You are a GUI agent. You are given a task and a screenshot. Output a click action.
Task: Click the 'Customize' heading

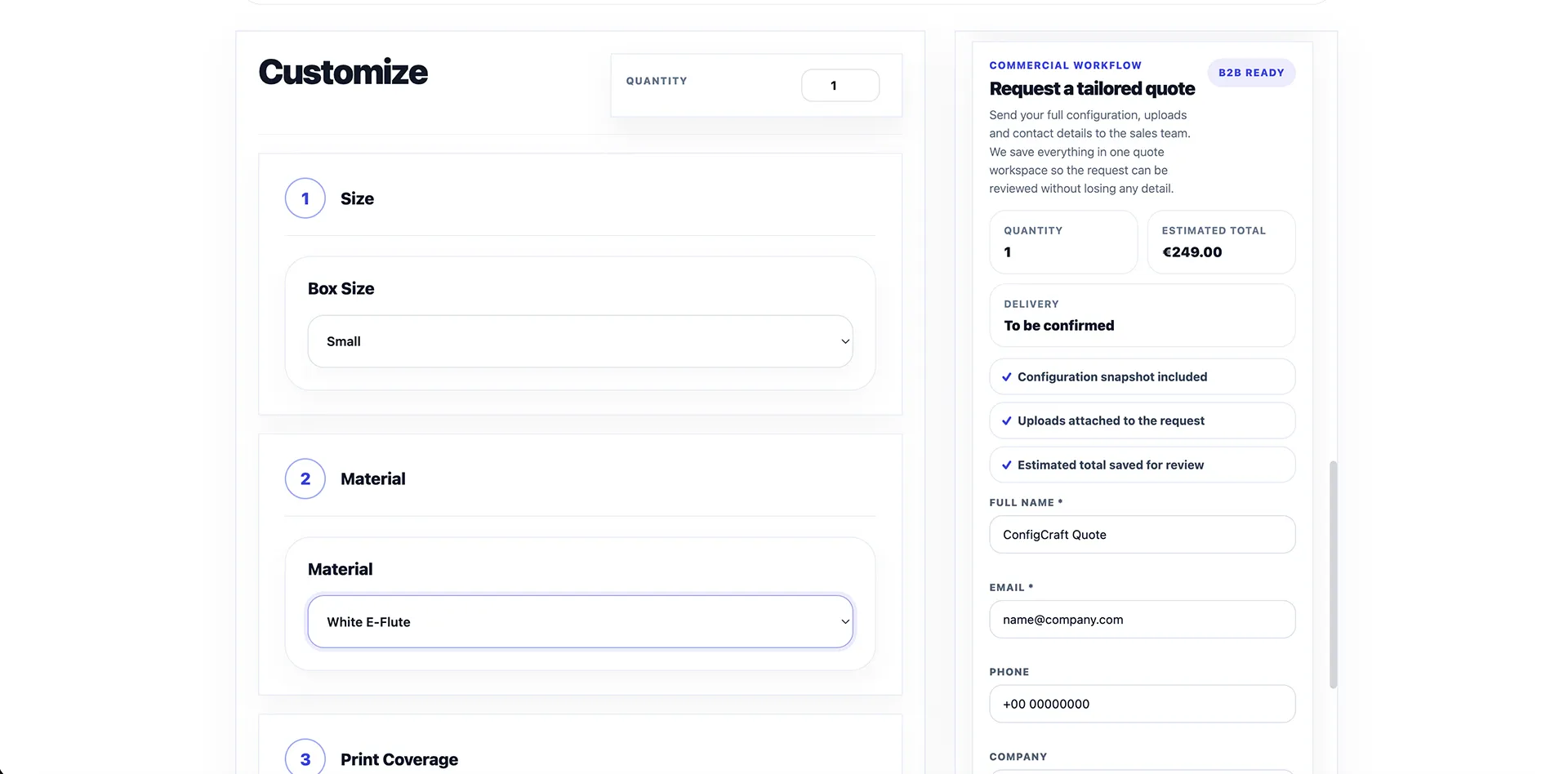[343, 73]
